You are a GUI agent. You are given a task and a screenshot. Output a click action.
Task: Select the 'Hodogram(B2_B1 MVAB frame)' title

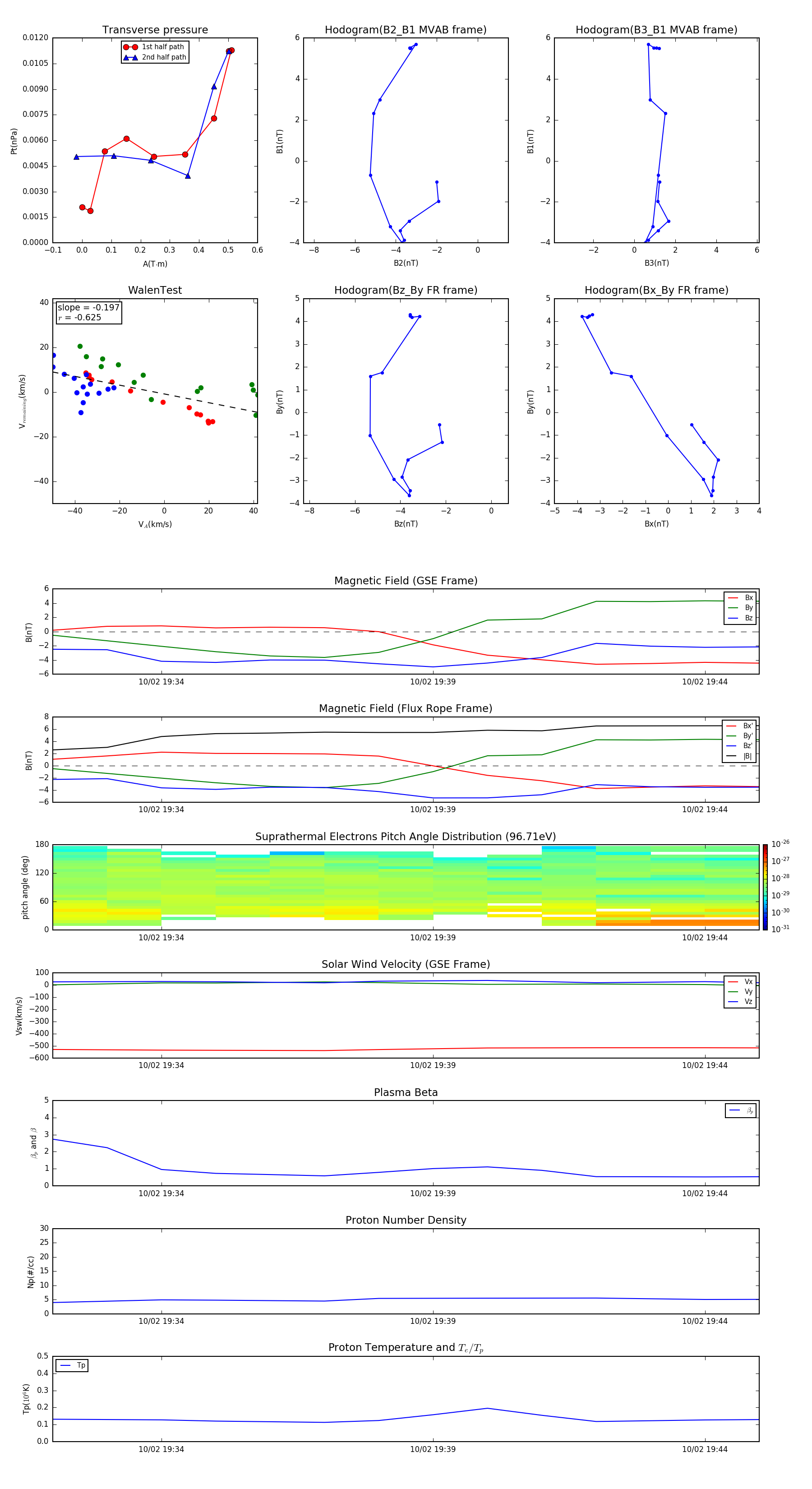pyautogui.click(x=406, y=30)
